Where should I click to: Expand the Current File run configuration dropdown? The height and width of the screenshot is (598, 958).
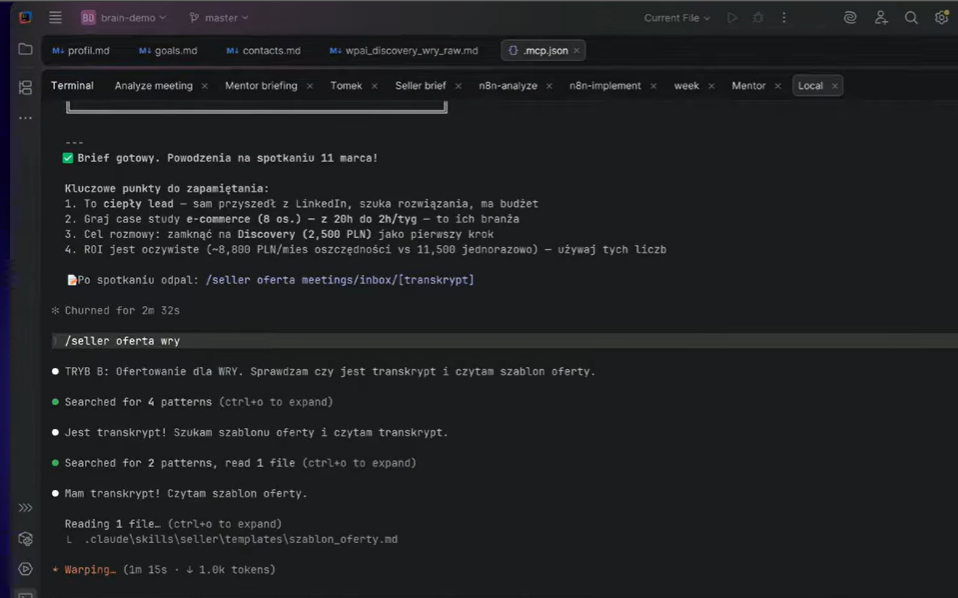(x=677, y=17)
